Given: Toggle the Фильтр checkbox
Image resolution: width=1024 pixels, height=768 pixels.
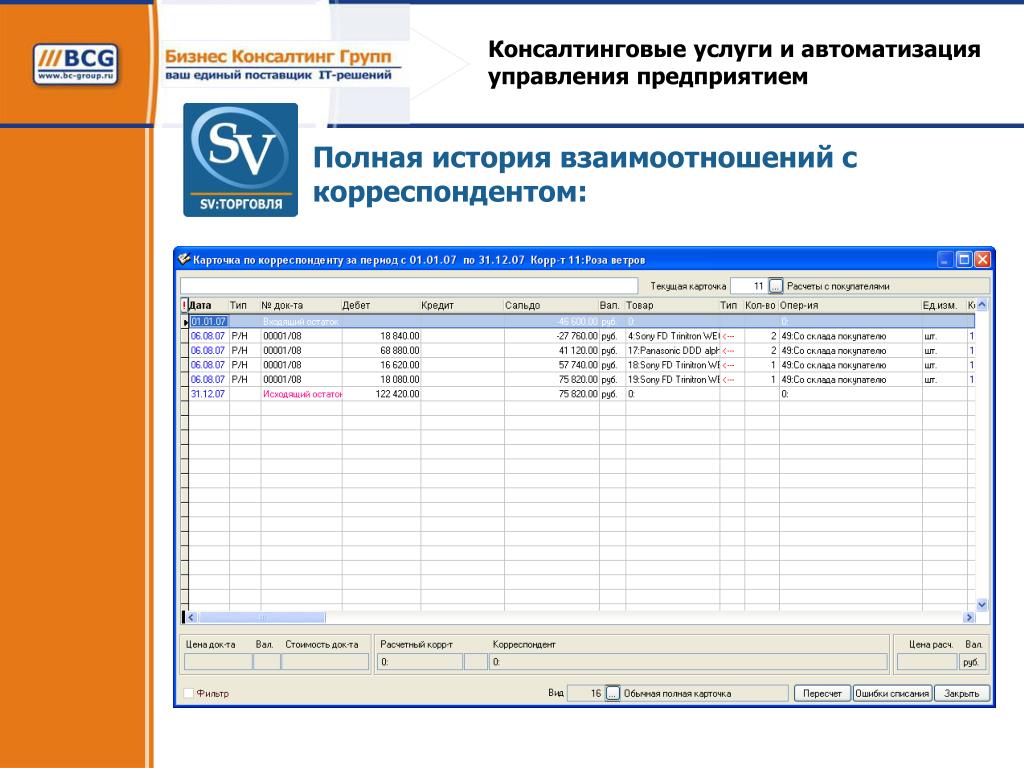Looking at the screenshot, I should tap(188, 693).
